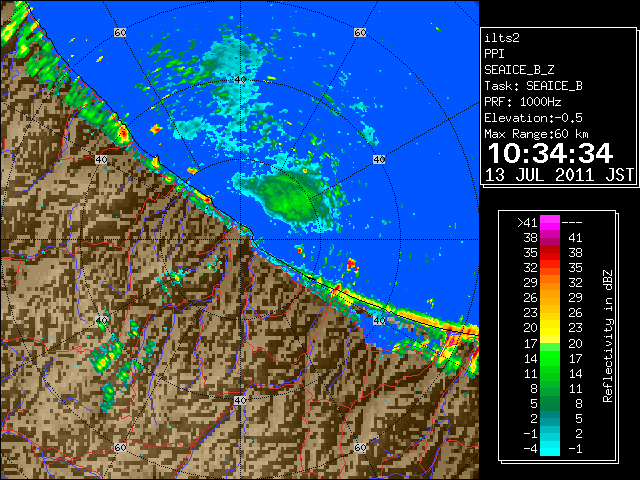
Task: Pick the yellow 20 to 23 dBZ swatch
Action: tap(550, 328)
